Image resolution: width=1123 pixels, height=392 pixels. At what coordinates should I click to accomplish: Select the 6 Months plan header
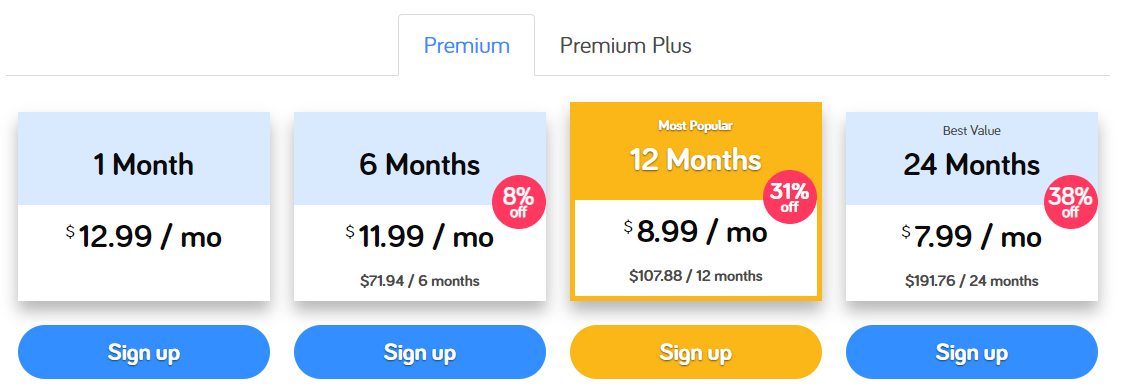tap(420, 159)
